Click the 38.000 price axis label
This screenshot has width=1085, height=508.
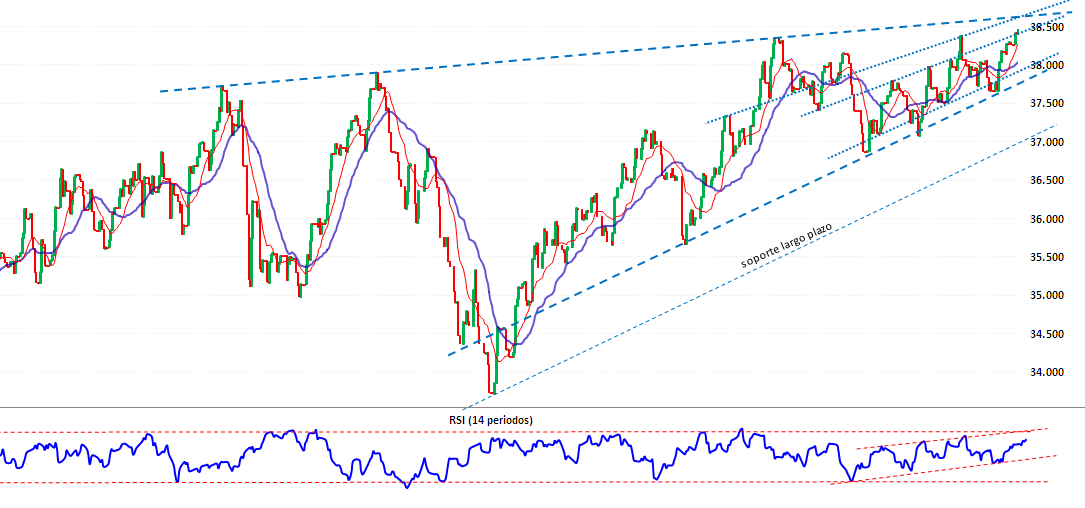click(1046, 65)
